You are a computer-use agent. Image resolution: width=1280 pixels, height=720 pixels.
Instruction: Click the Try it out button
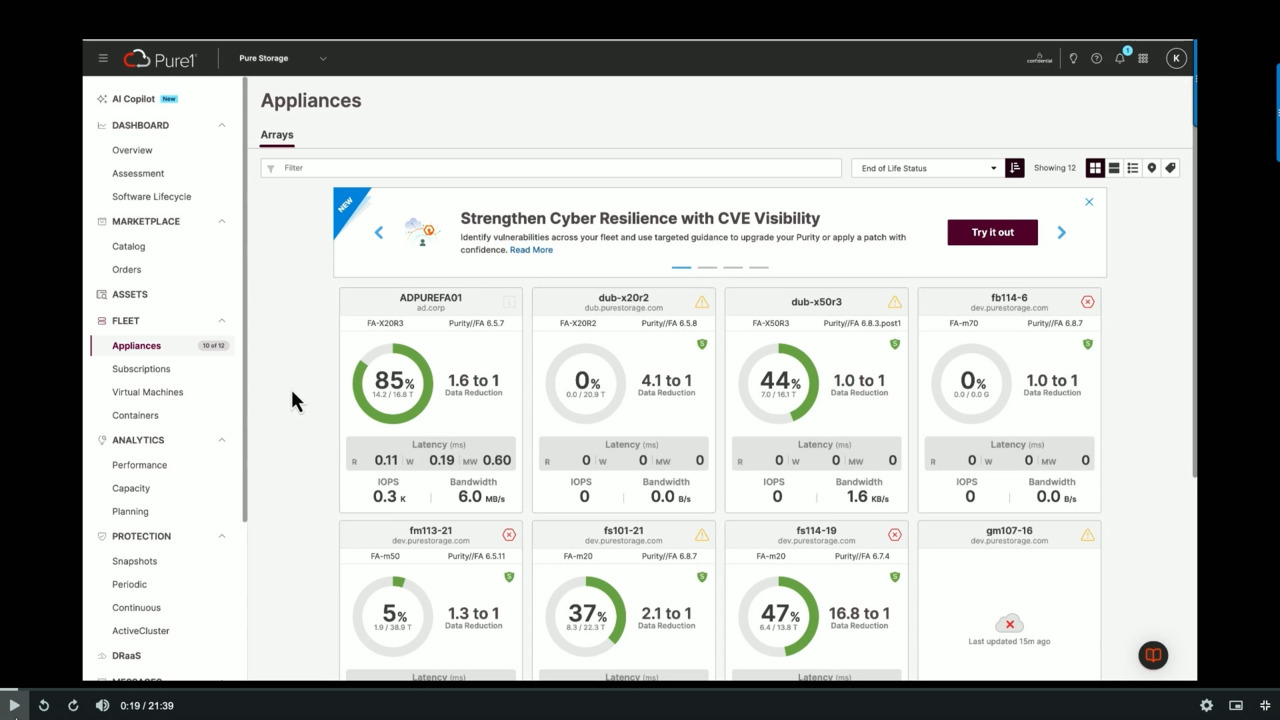992,232
